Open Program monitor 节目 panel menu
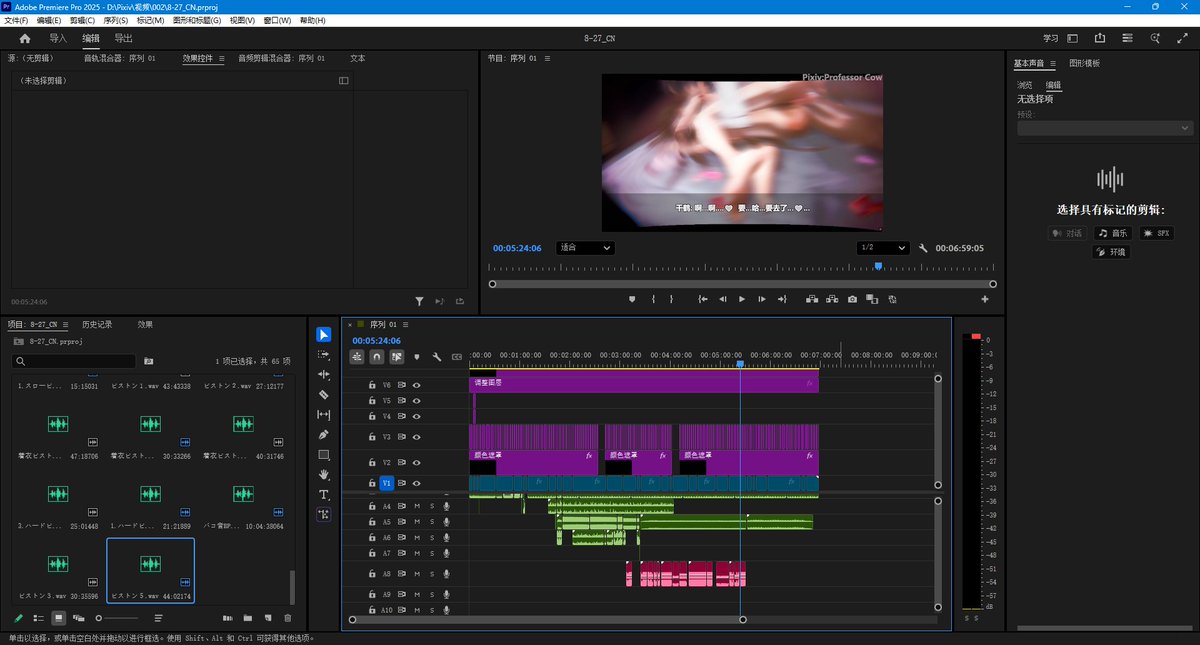Screen dimensions: 1200x645 (547, 59)
